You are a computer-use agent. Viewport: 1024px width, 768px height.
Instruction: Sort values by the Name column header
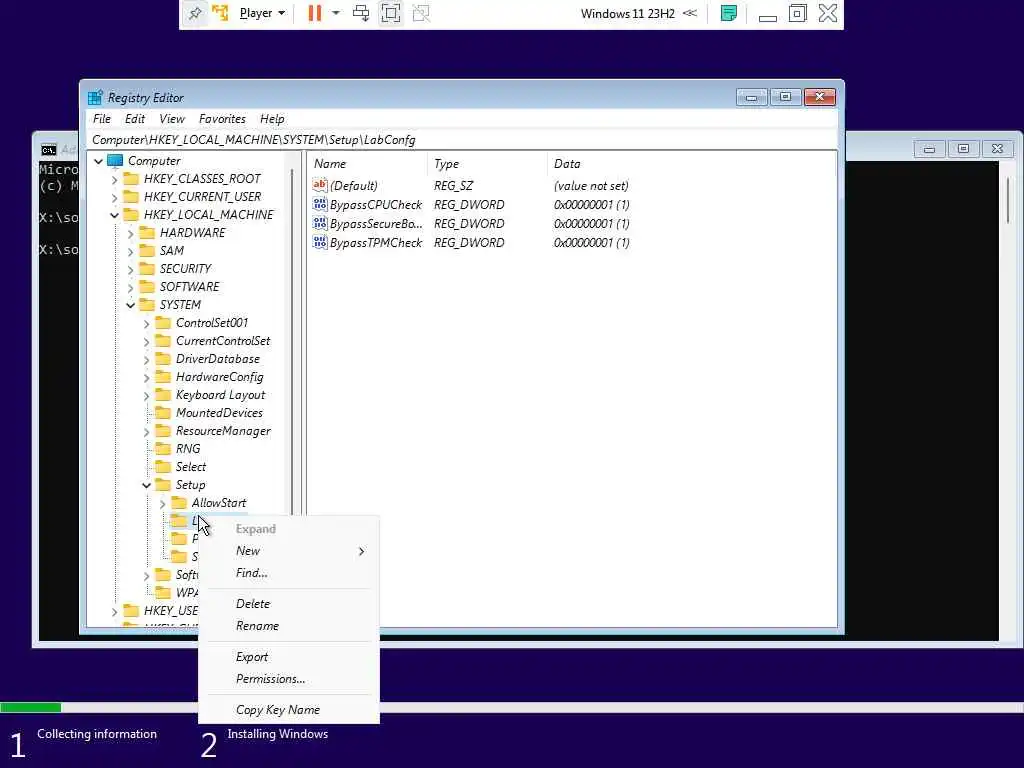(x=368, y=164)
